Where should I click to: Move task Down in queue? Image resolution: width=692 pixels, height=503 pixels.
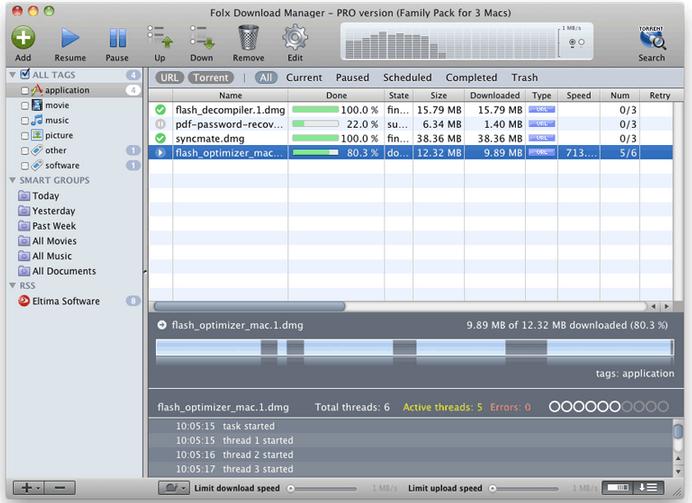202,37
